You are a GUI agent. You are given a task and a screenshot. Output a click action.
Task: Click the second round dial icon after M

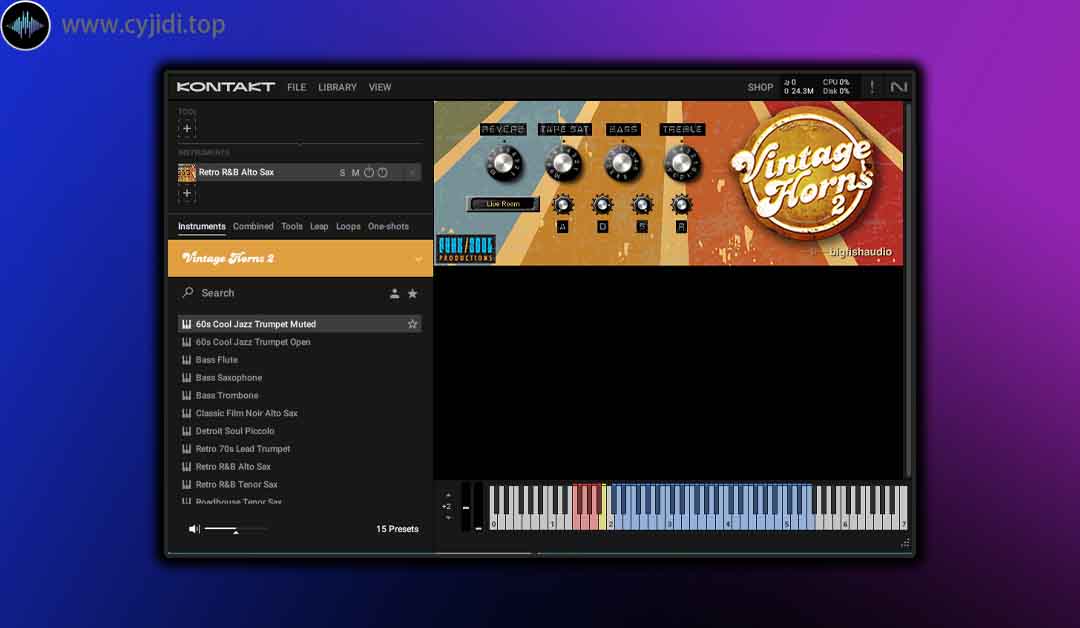pos(382,172)
